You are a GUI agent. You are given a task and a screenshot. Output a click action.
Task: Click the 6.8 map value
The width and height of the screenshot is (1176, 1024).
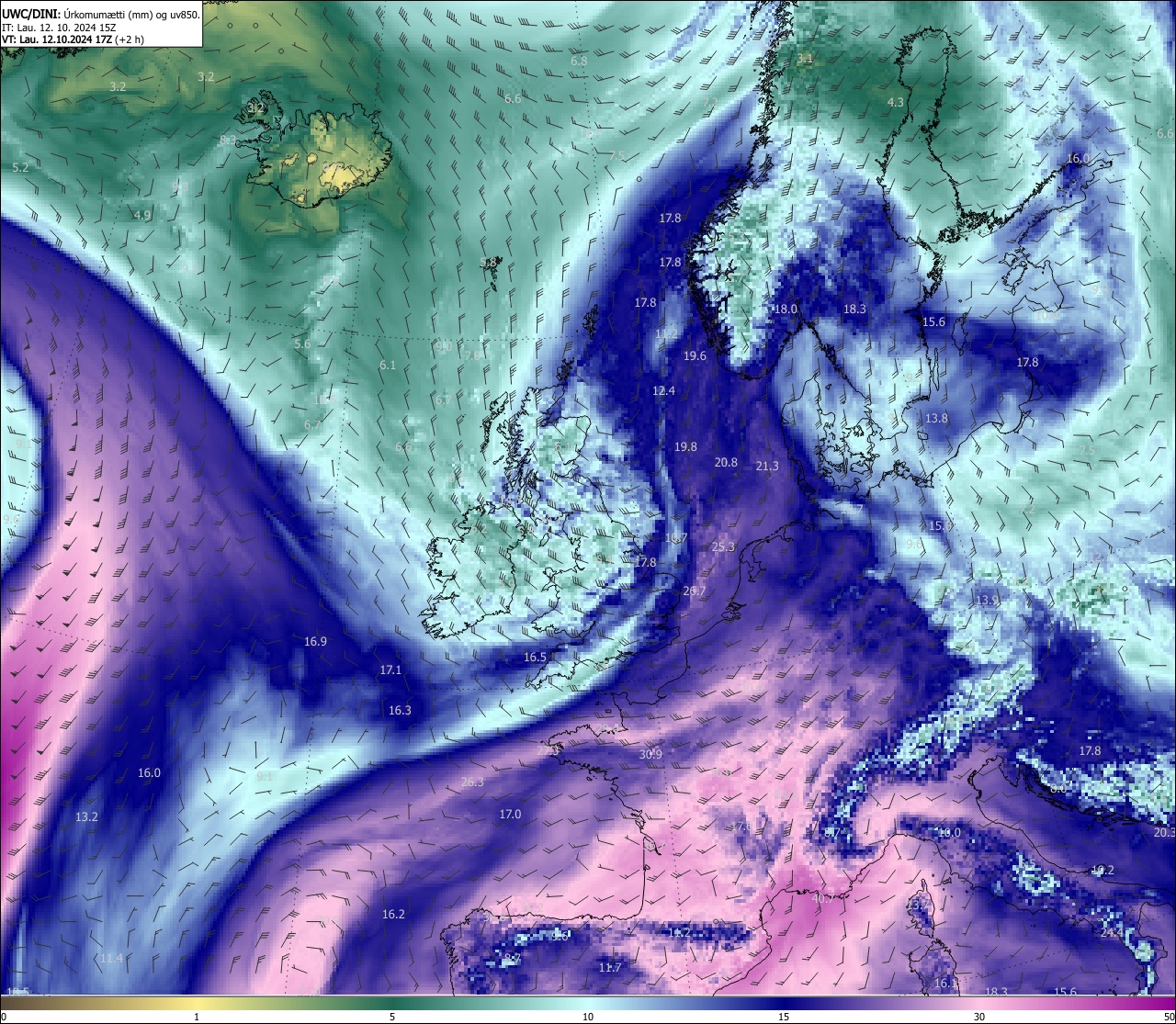tap(579, 61)
